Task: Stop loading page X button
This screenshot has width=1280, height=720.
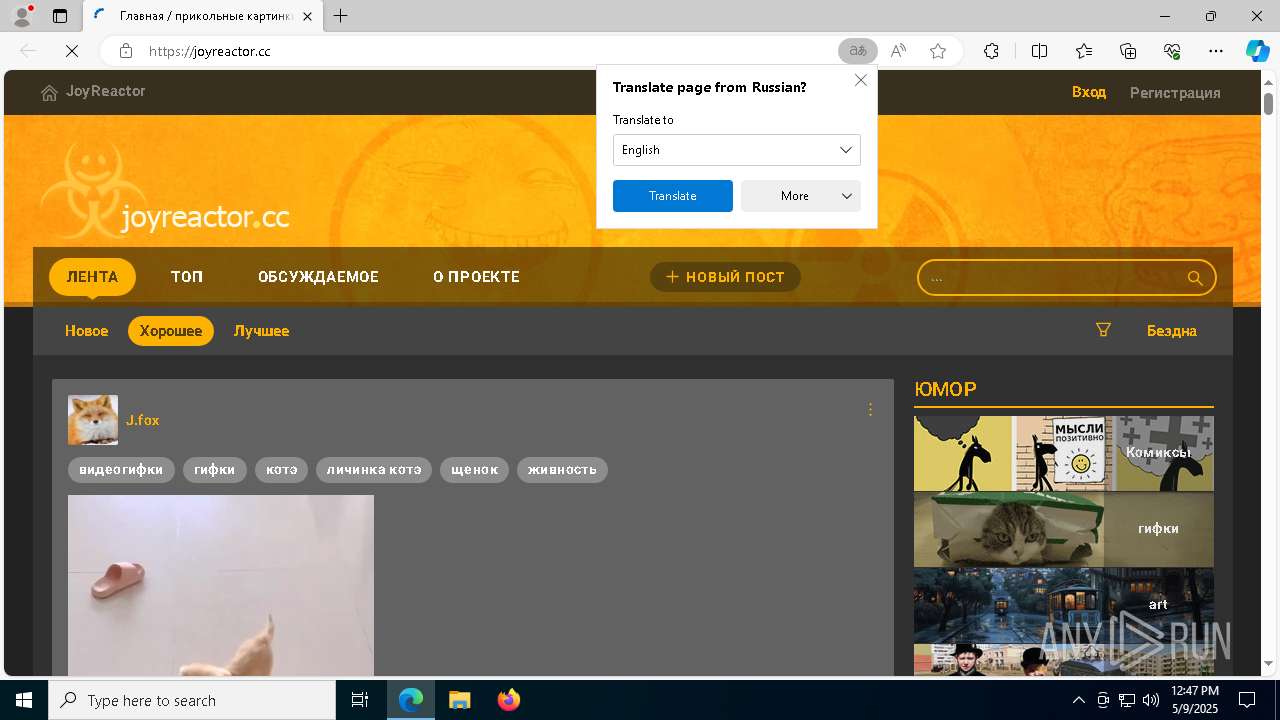Action: tap(72, 51)
